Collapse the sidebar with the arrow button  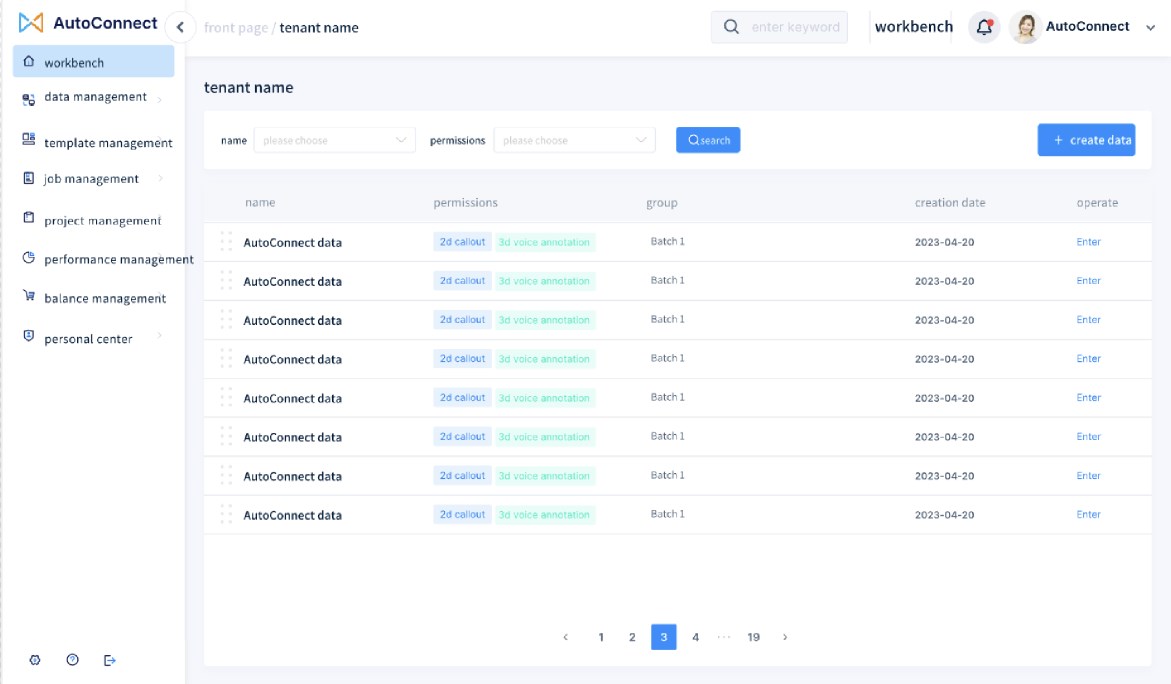click(180, 27)
